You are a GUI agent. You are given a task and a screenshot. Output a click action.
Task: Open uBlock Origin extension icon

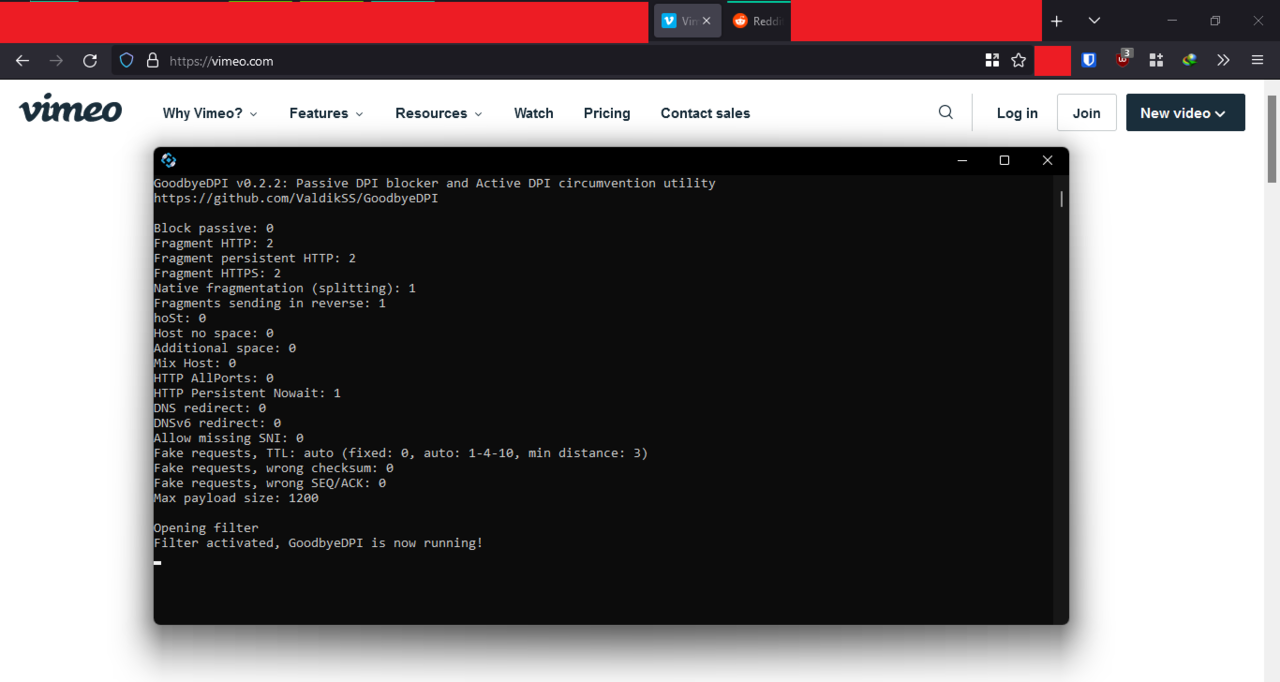click(1123, 60)
